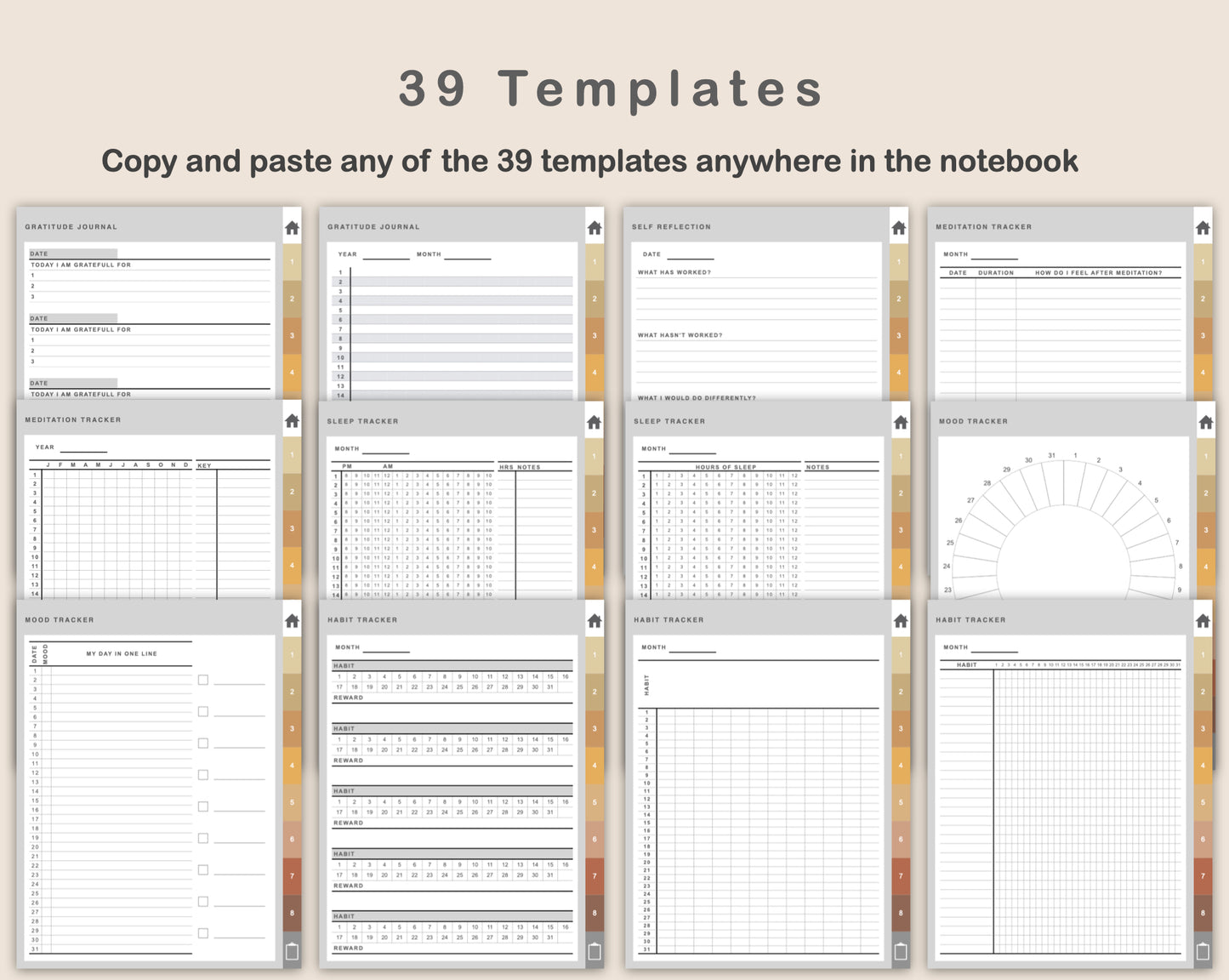Click clipboard icon on Habit Tracker with vertical HABIT label

pos(901,951)
